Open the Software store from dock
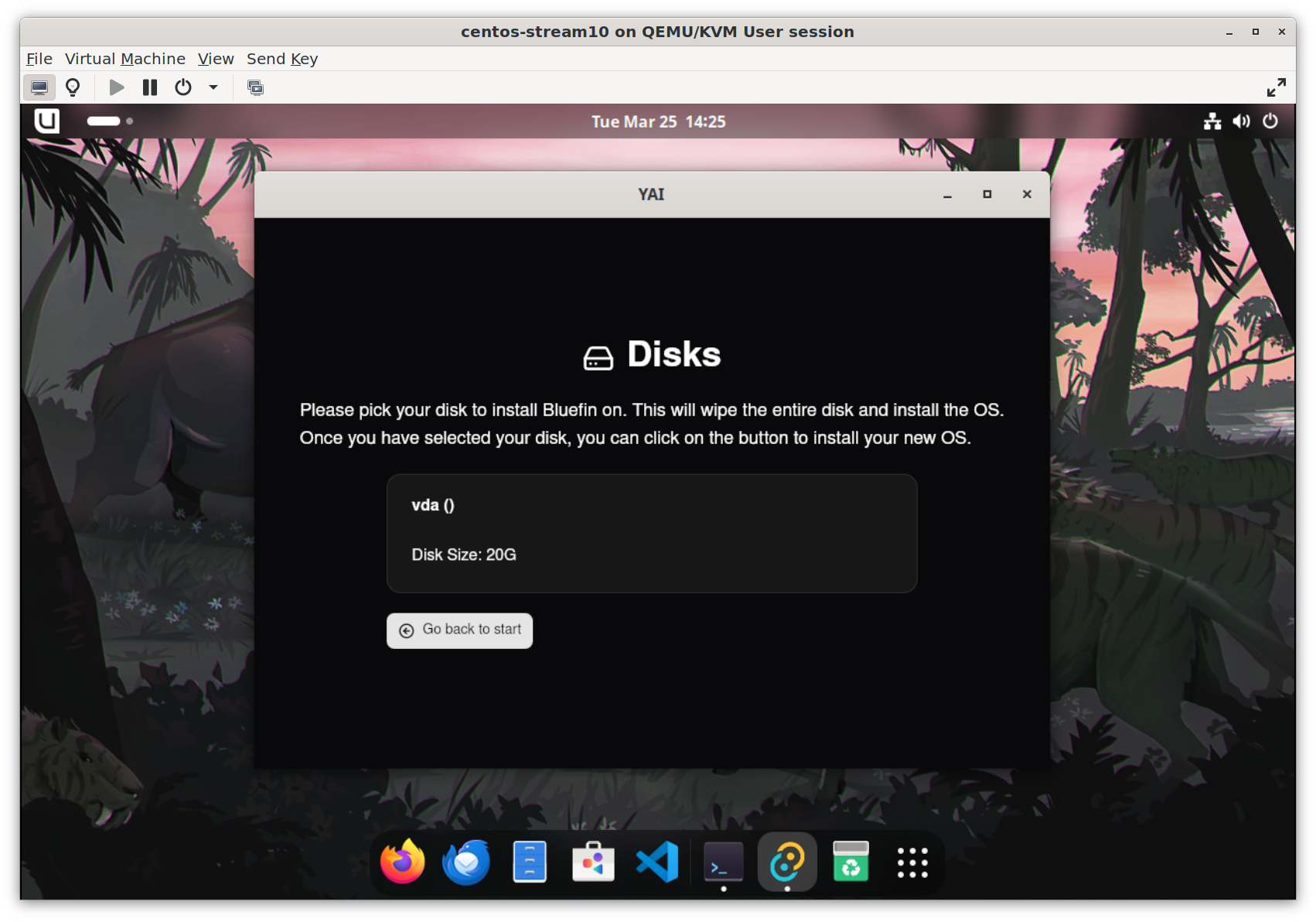 coord(593,862)
